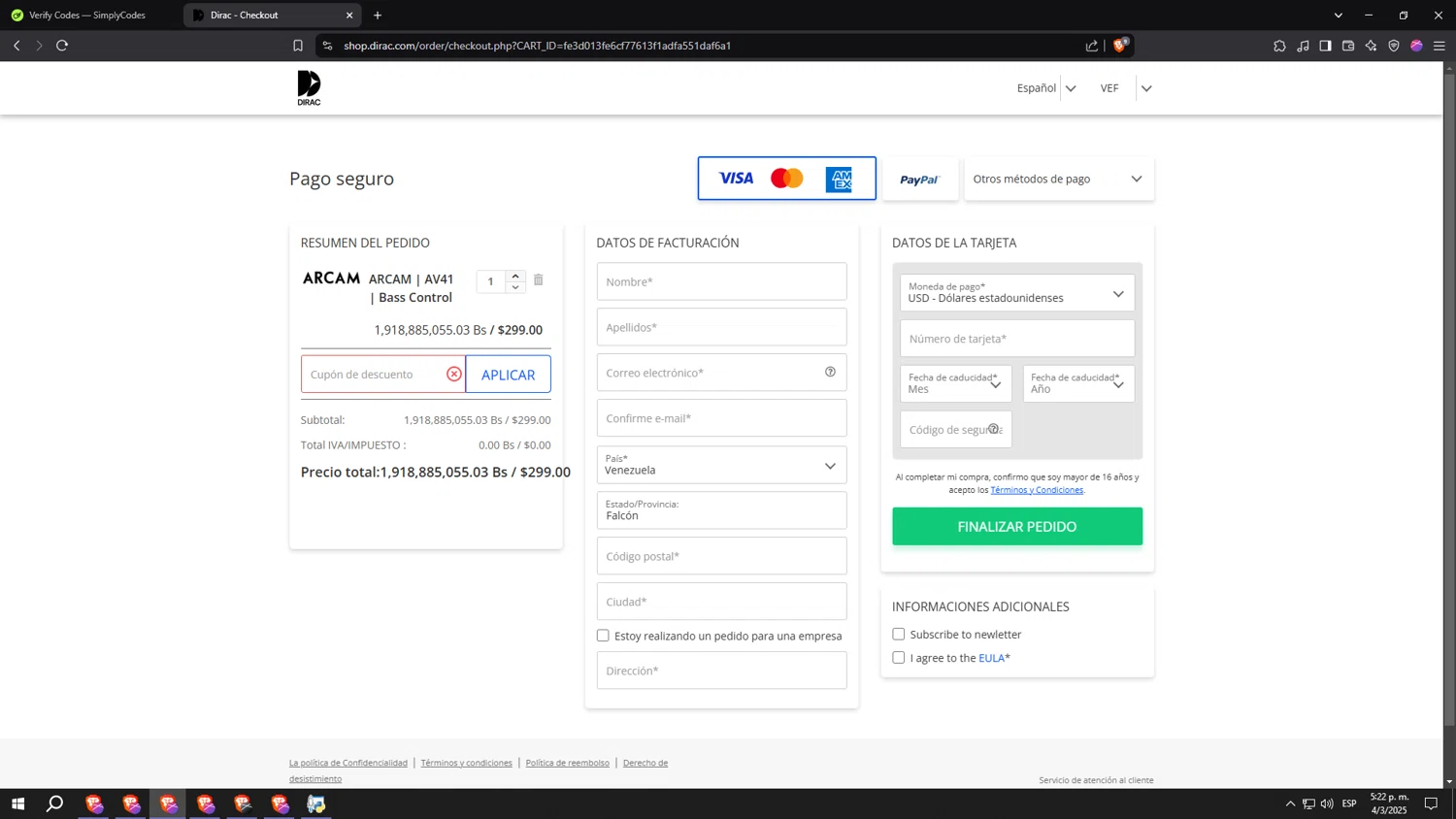Open Brave Shields icon
The height and width of the screenshot is (819, 1456).
(x=1120, y=46)
